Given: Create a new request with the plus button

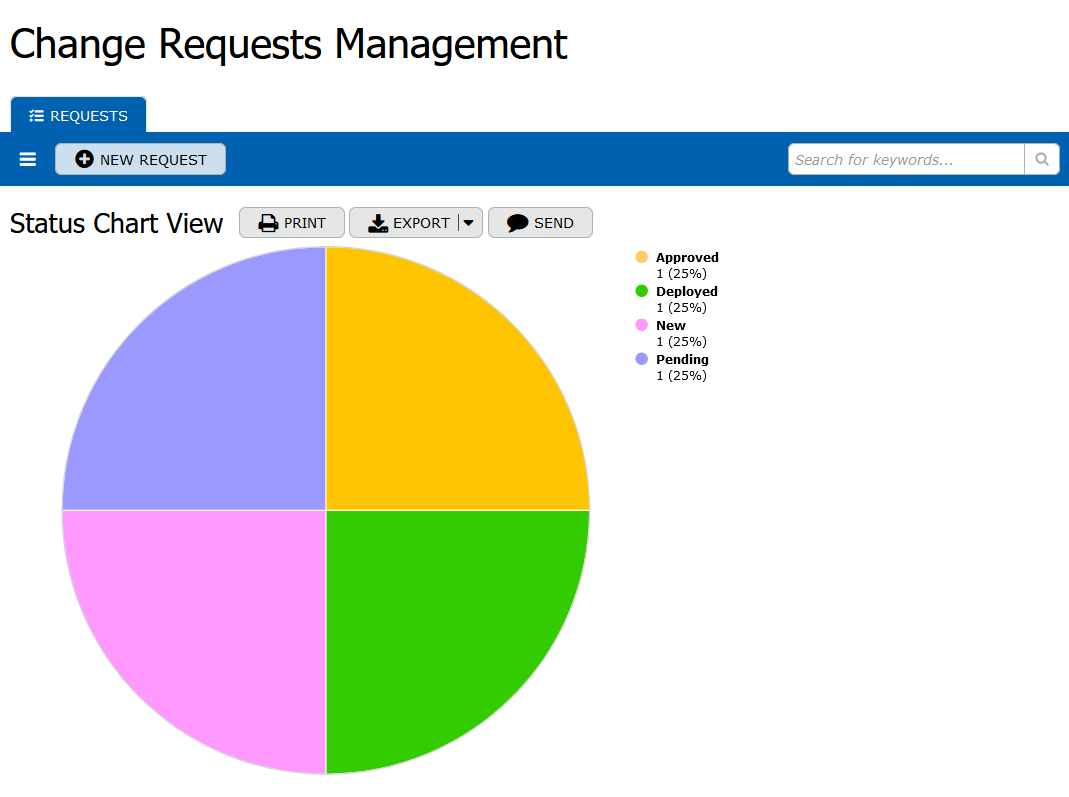Looking at the screenshot, I should click(140, 159).
